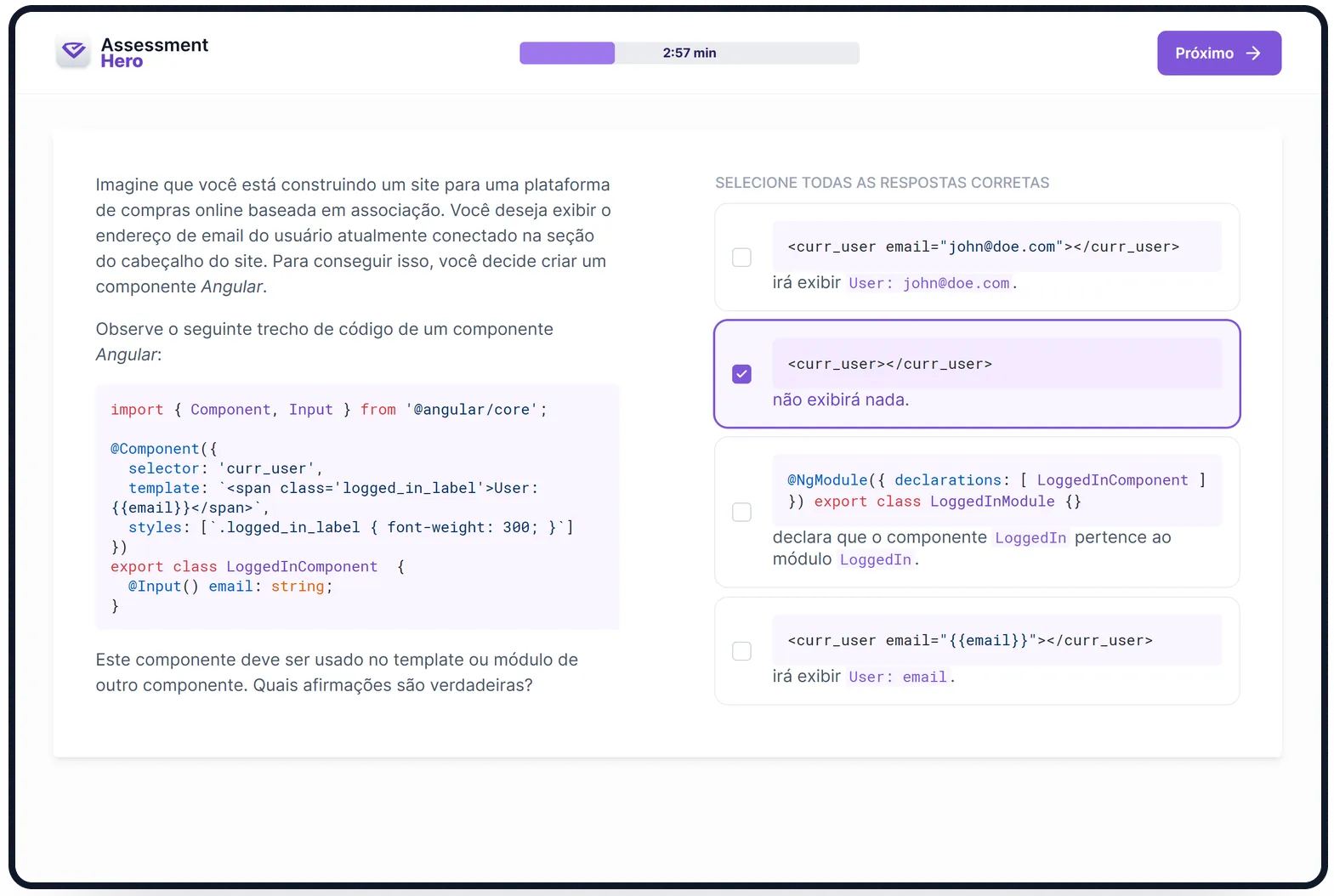Check the NgModule declarations answer checkbox
The width and height of the screenshot is (1334, 896).
[x=741, y=512]
